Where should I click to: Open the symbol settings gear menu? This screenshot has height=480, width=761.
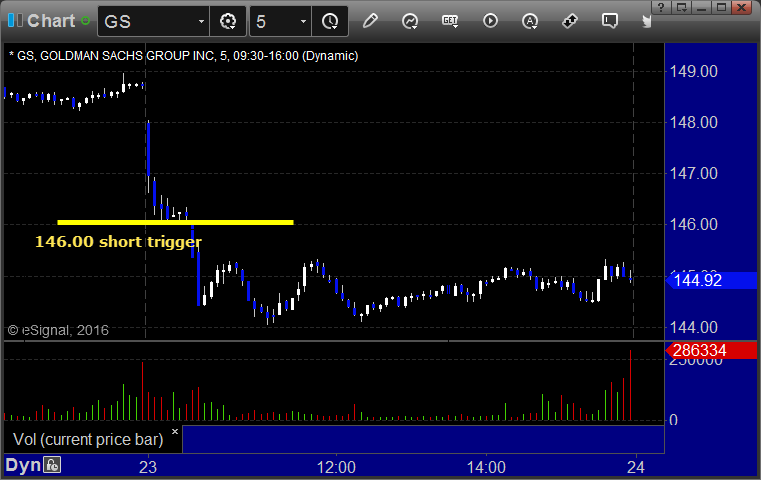[228, 21]
